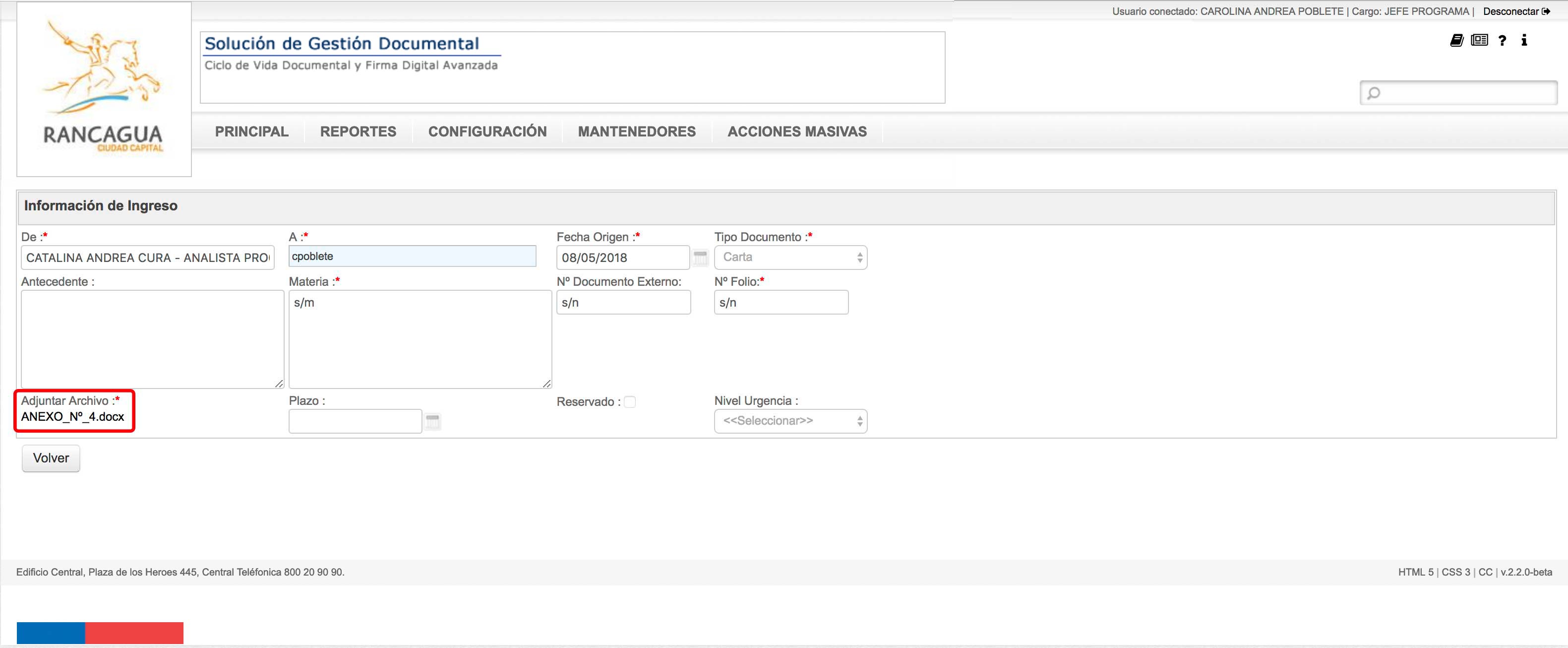Click the Solución de Gestión Documental title

342,43
